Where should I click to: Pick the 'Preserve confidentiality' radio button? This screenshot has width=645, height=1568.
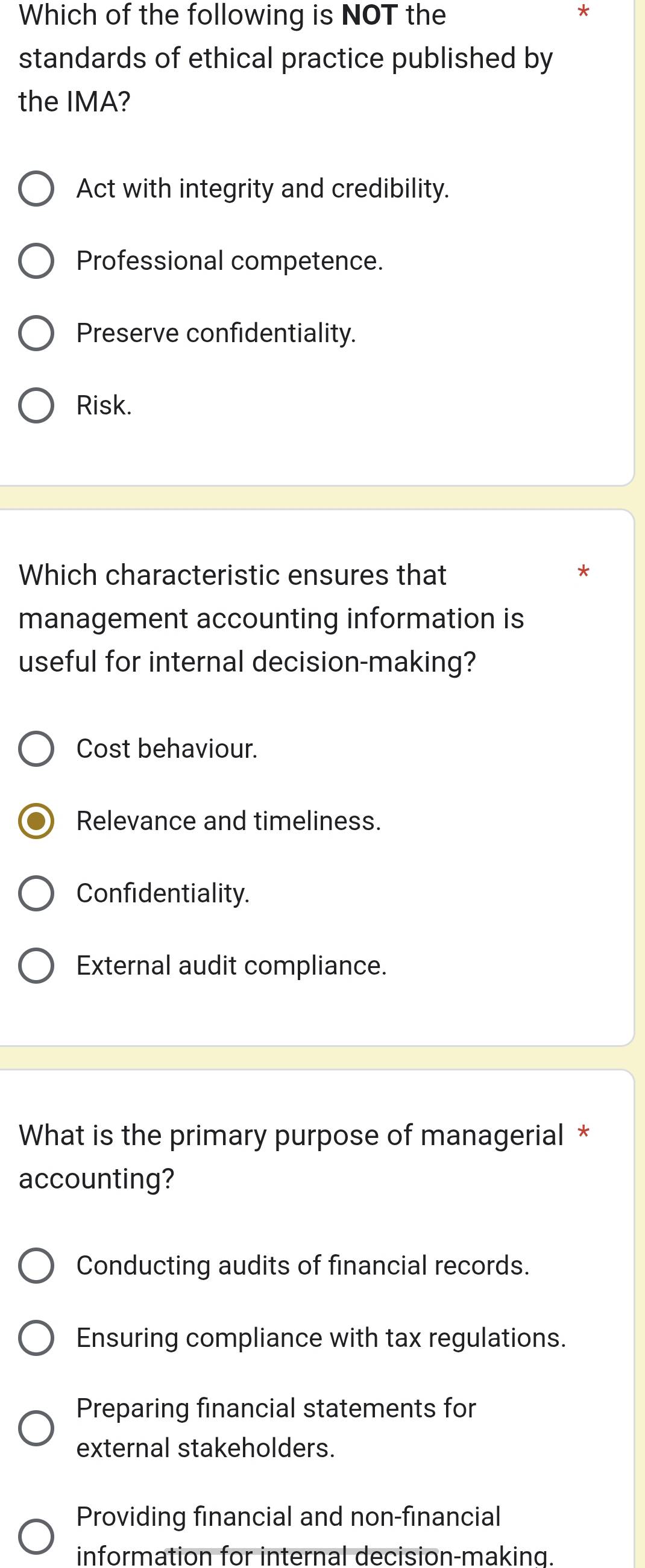pos(36,334)
